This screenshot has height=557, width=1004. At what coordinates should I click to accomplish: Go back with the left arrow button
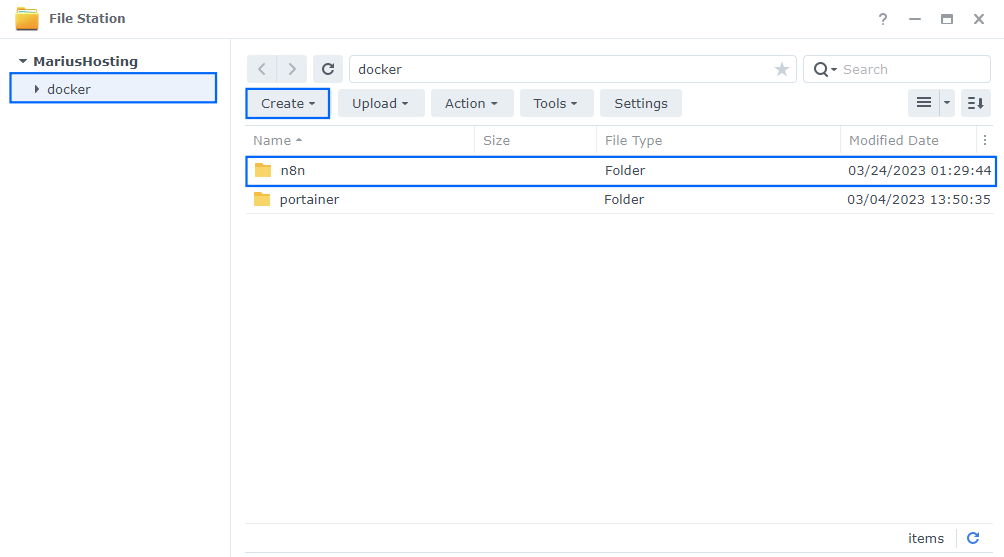262,69
